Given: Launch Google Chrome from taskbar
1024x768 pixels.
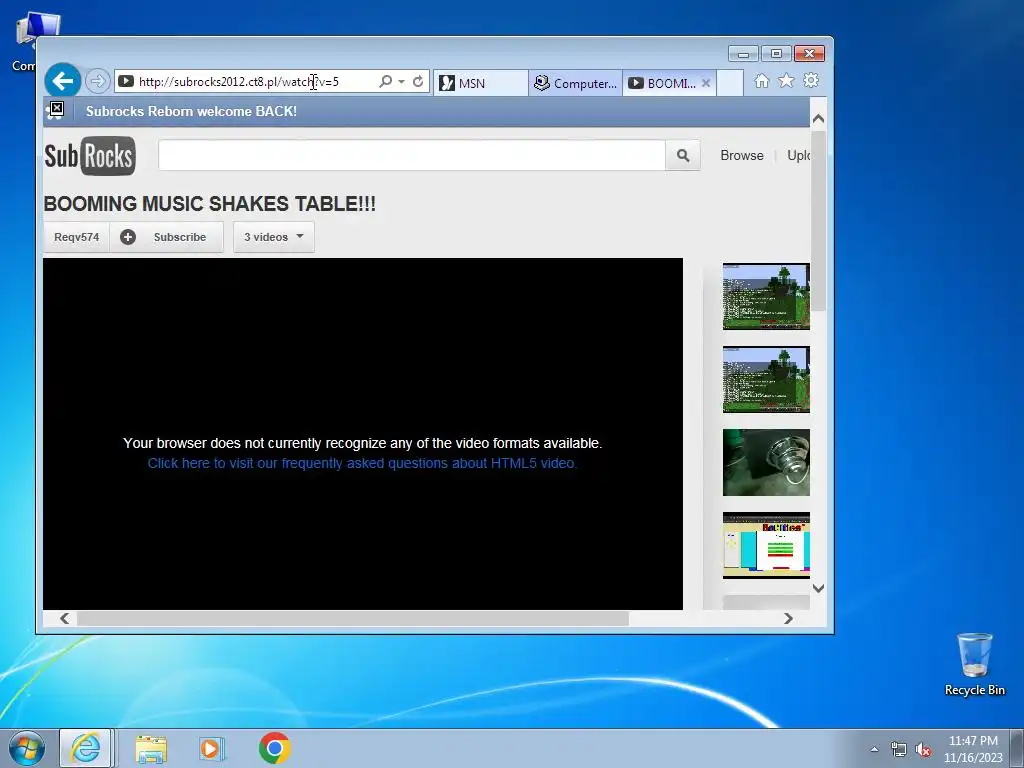Looking at the screenshot, I should pos(274,748).
